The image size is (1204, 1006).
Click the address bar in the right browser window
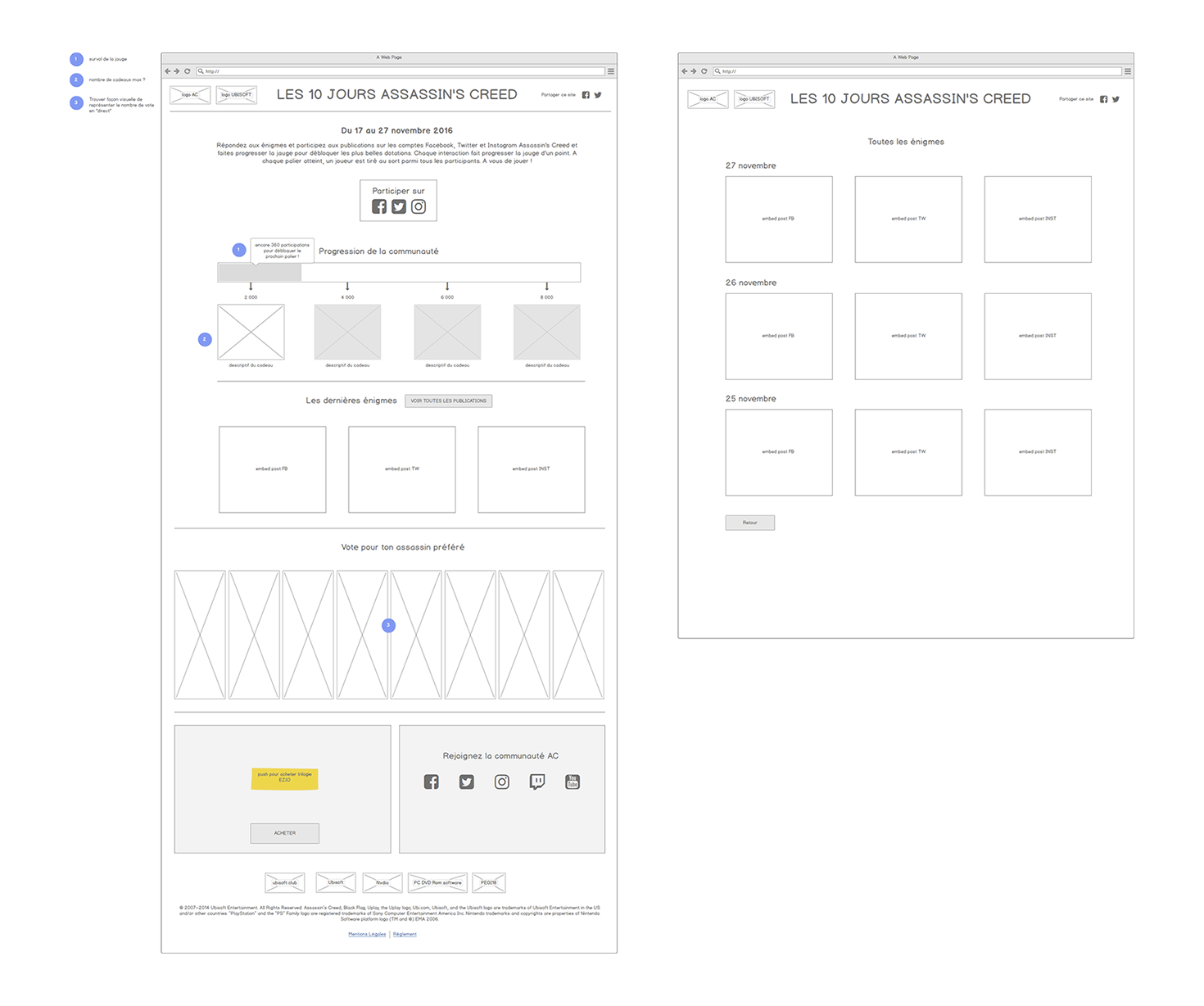tap(917, 71)
